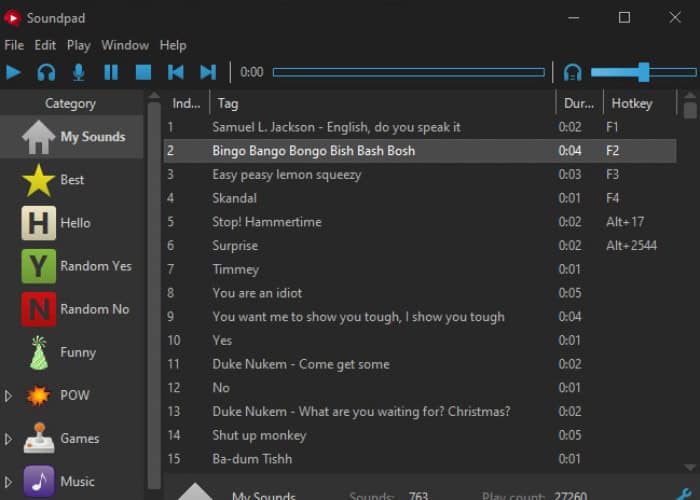Viewport: 700px width, 500px height.
Task: Open the Help menu
Action: [x=173, y=45]
